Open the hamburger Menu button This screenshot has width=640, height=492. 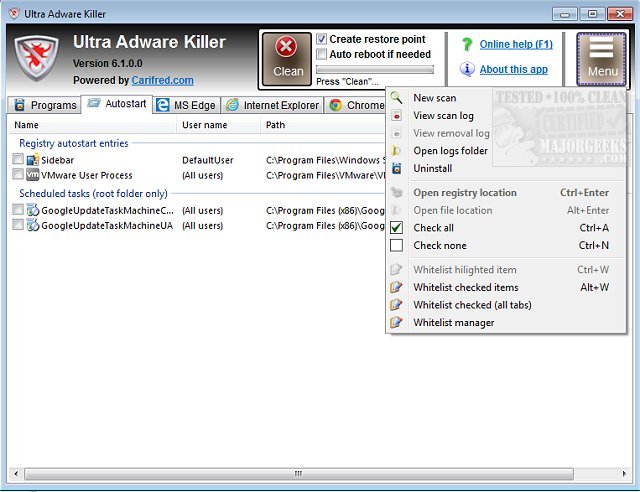601,59
